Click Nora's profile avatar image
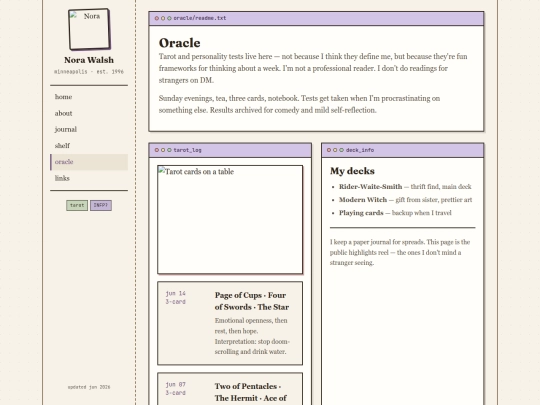 [x=89, y=29]
